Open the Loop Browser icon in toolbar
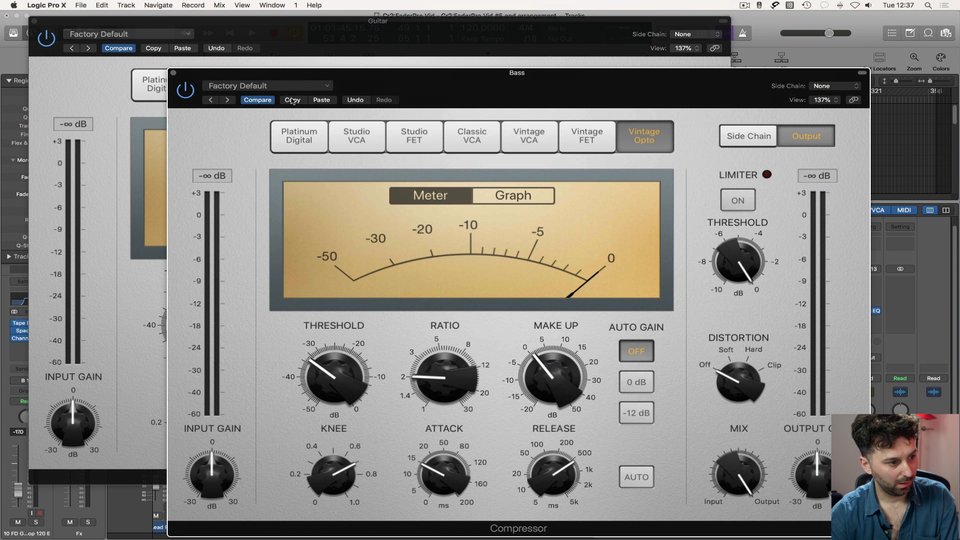The height and width of the screenshot is (540, 960). click(x=928, y=33)
